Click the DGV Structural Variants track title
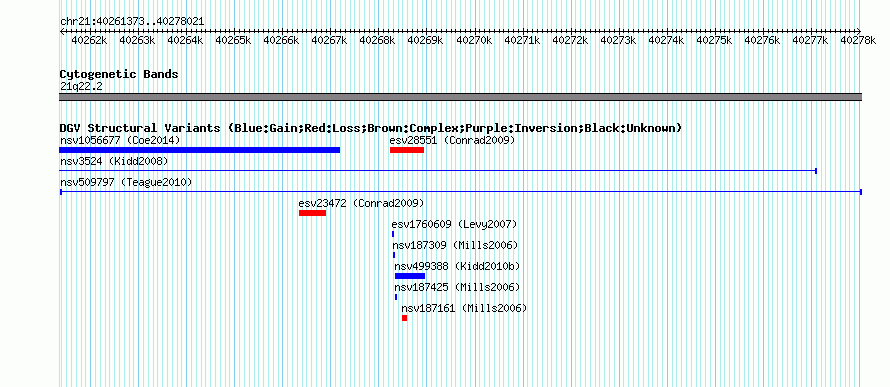Screen dimensions: 890x387 coord(371,128)
